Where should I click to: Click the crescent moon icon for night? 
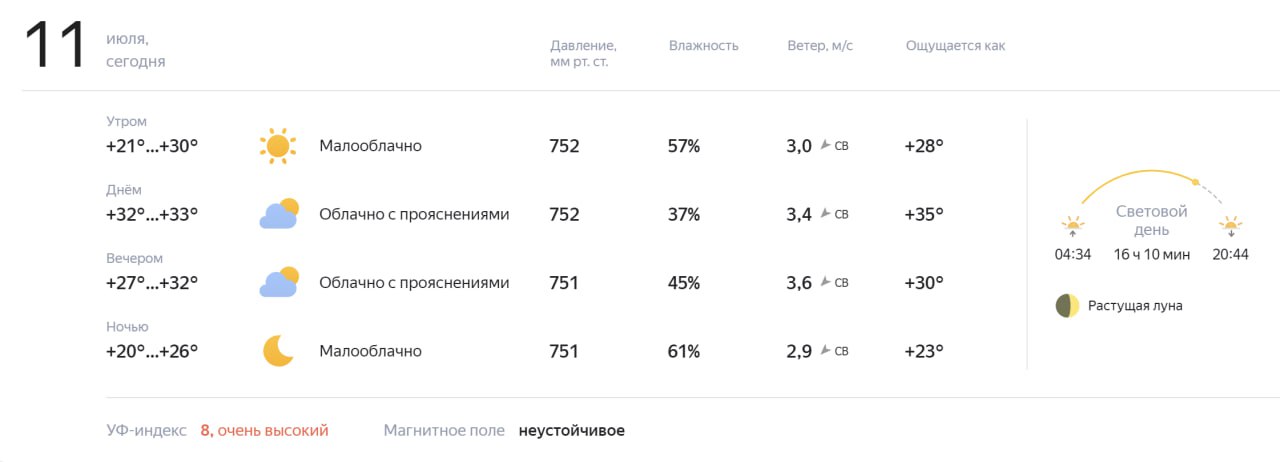click(278, 351)
